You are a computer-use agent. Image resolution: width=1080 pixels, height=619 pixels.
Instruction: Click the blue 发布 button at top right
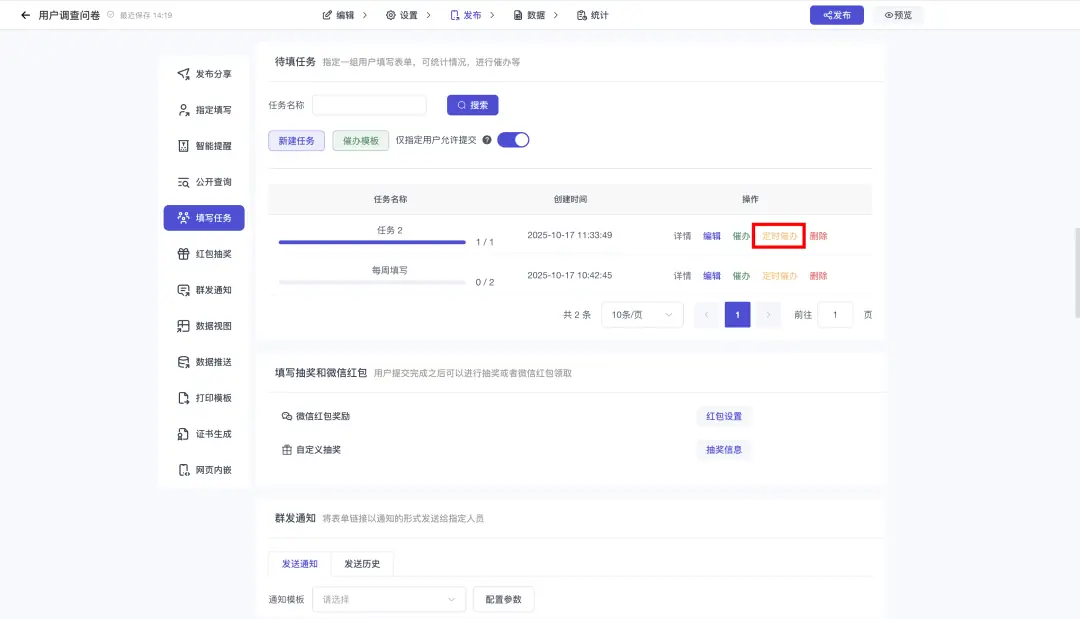[x=837, y=15]
